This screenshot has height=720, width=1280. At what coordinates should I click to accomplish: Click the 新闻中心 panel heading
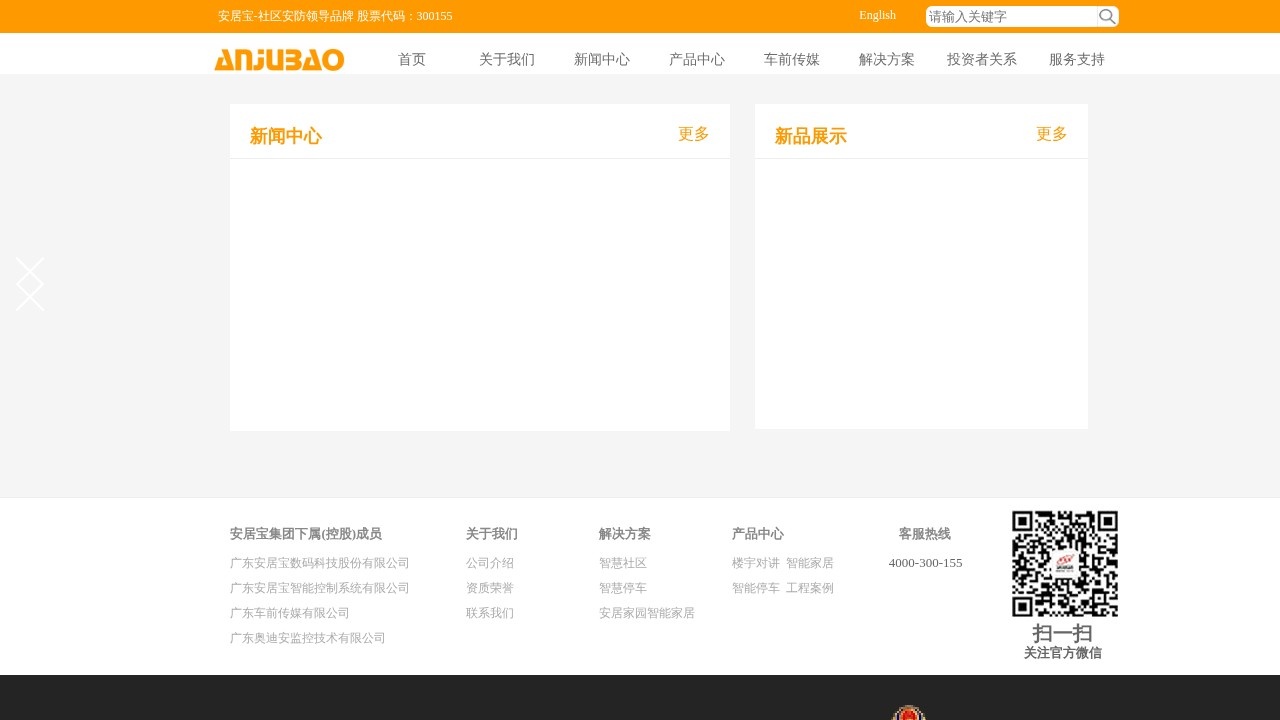coord(286,136)
